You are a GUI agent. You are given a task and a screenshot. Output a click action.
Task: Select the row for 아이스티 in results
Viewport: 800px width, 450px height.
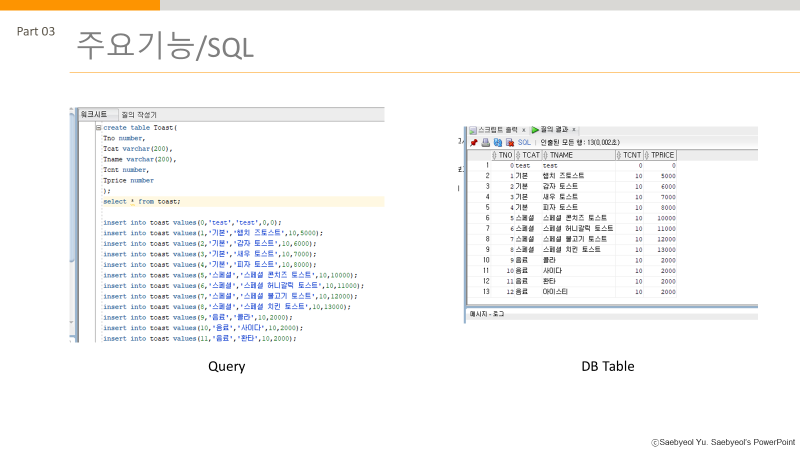pos(571,292)
